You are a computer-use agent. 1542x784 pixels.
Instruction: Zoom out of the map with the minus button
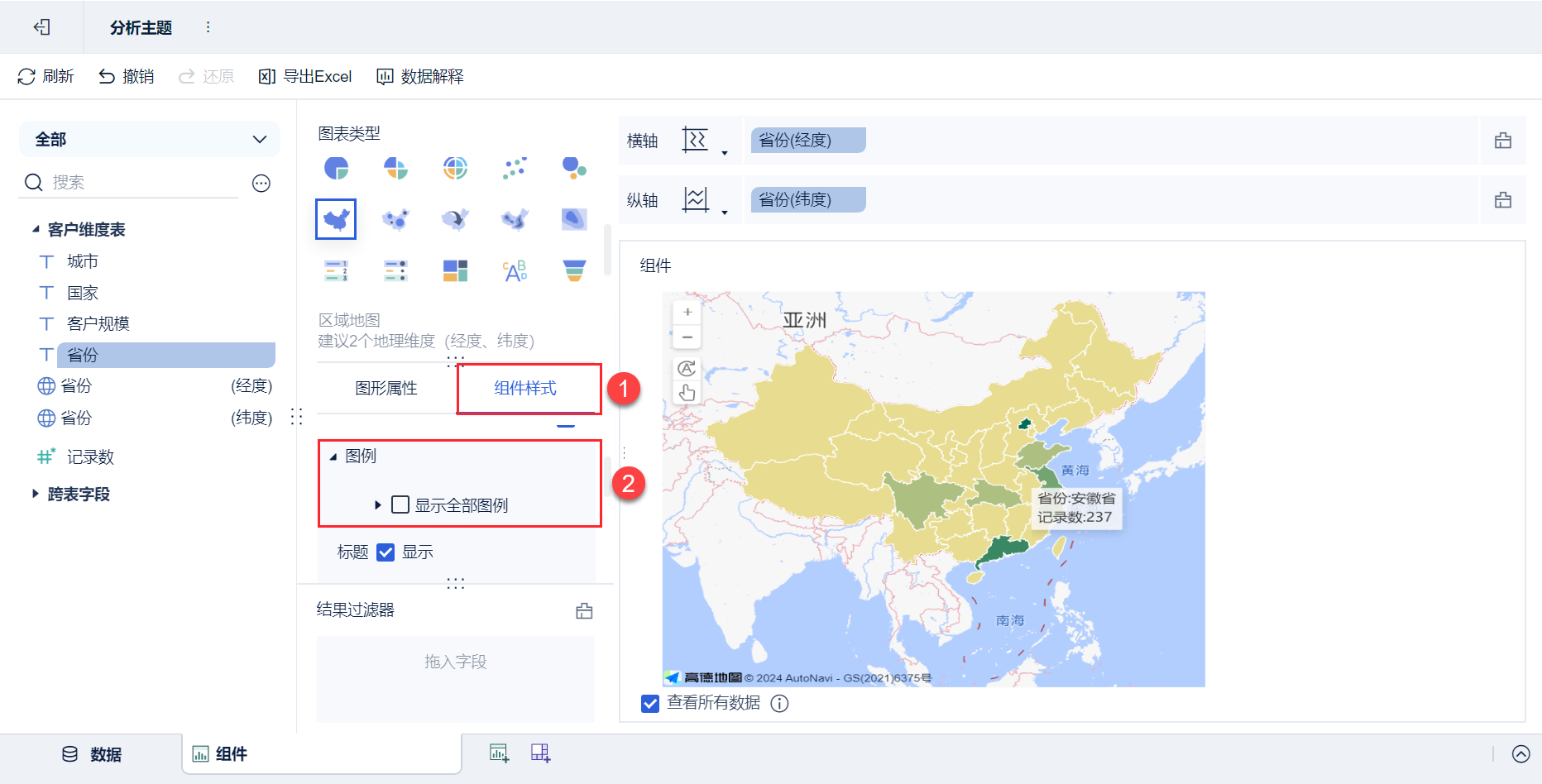[687, 337]
